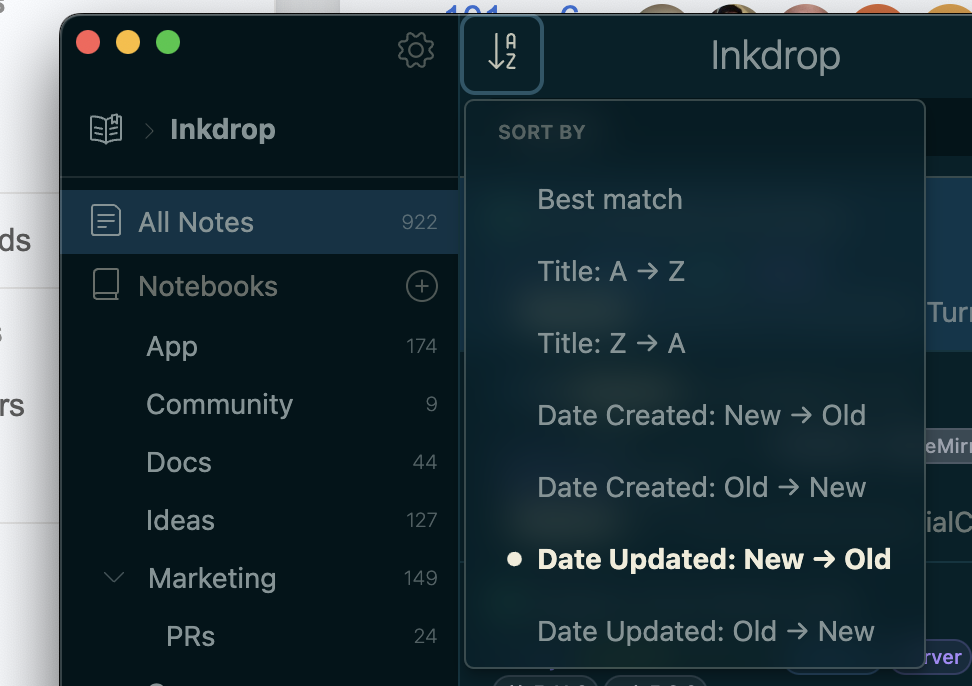The width and height of the screenshot is (972, 686).
Task: Click the Notebooks book icon
Action: tap(106, 284)
